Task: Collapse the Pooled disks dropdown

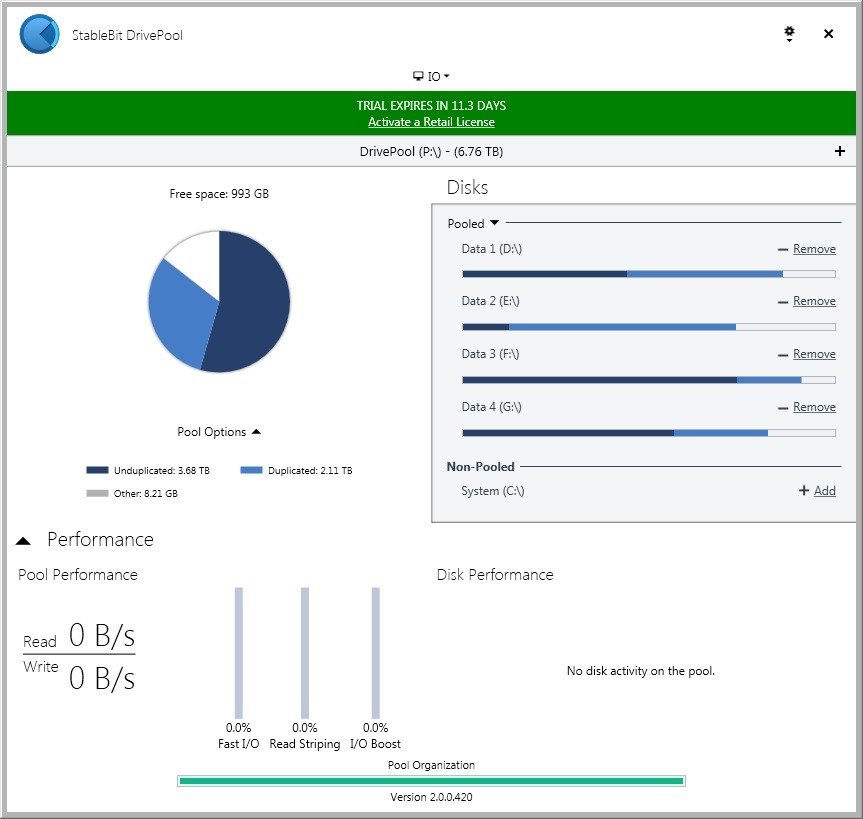Action: coord(473,223)
